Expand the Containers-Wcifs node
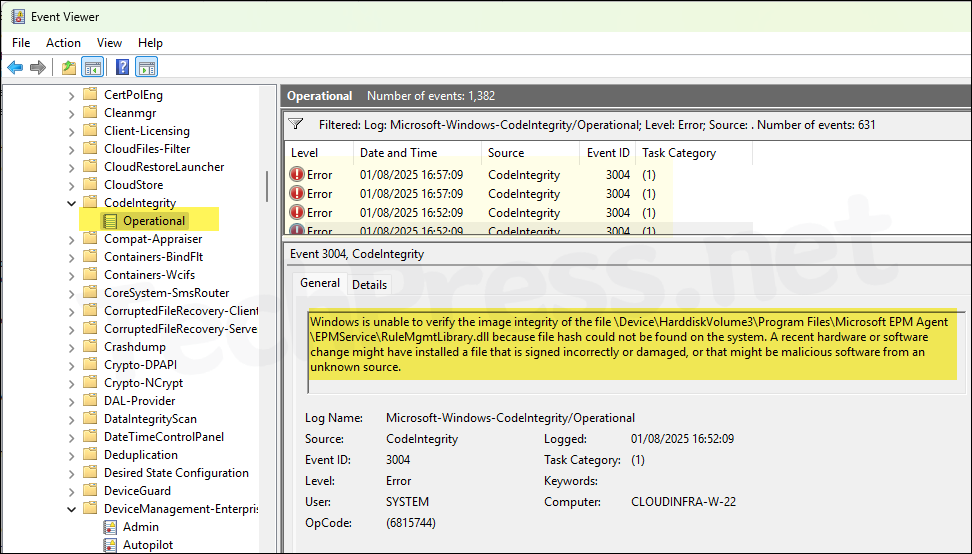The height and width of the screenshot is (554, 972). [71, 275]
